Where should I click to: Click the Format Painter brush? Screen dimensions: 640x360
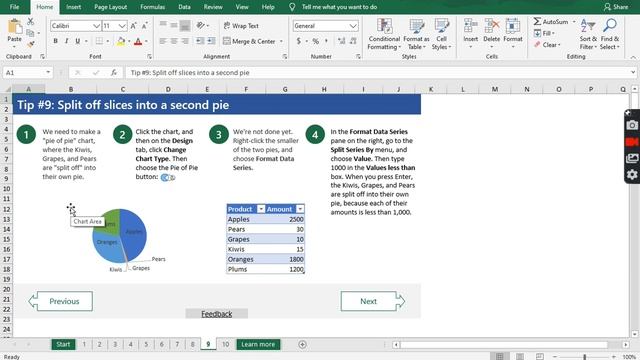[31, 44]
